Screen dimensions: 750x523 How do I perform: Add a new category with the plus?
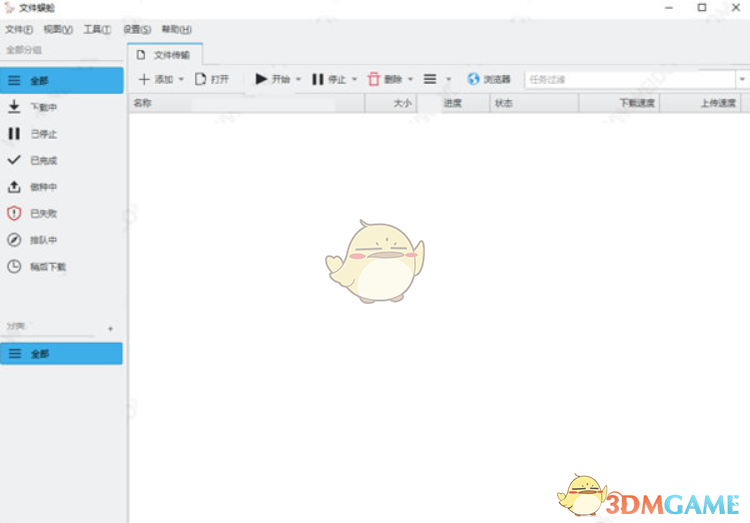click(x=110, y=329)
